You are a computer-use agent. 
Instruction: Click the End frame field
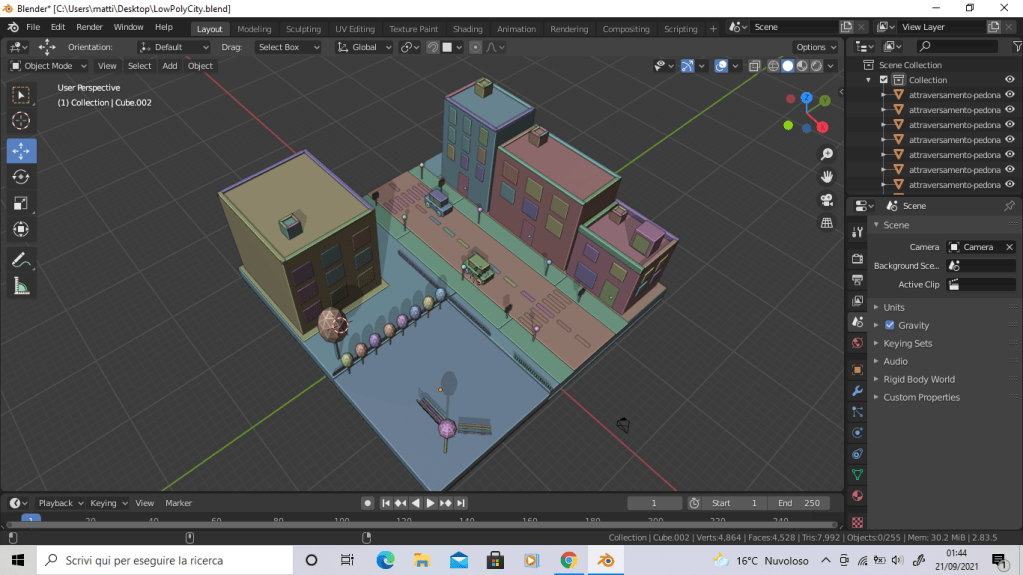click(x=798, y=503)
